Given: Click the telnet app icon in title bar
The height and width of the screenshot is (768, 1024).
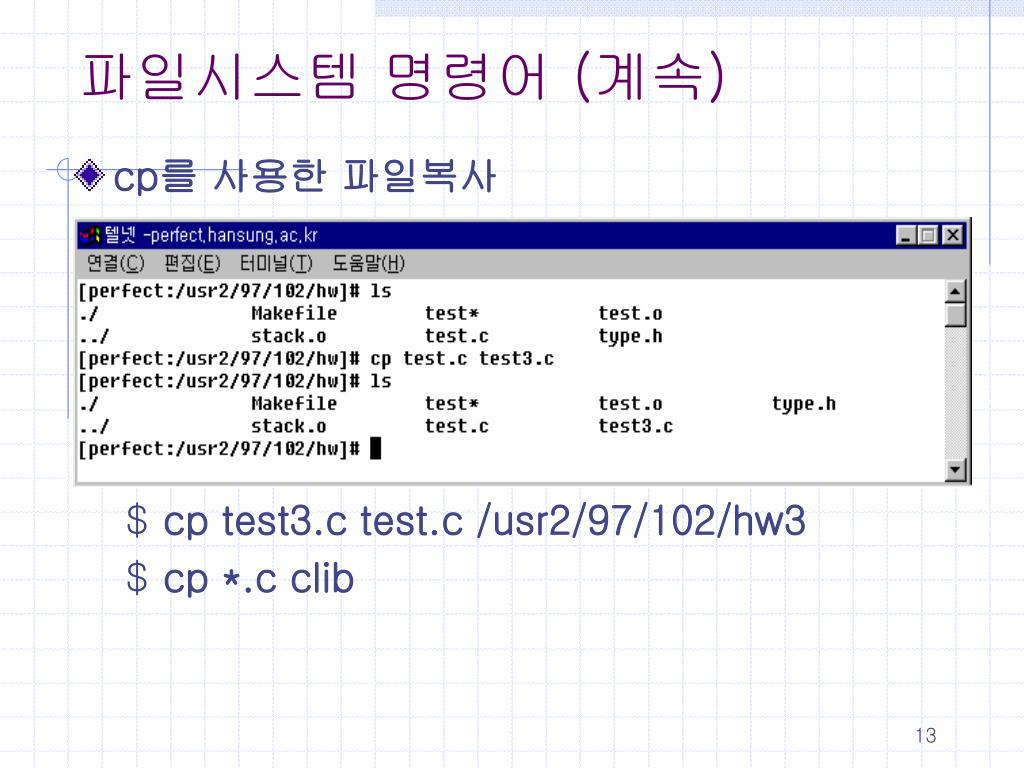Looking at the screenshot, I should pyautogui.click(x=90, y=235).
